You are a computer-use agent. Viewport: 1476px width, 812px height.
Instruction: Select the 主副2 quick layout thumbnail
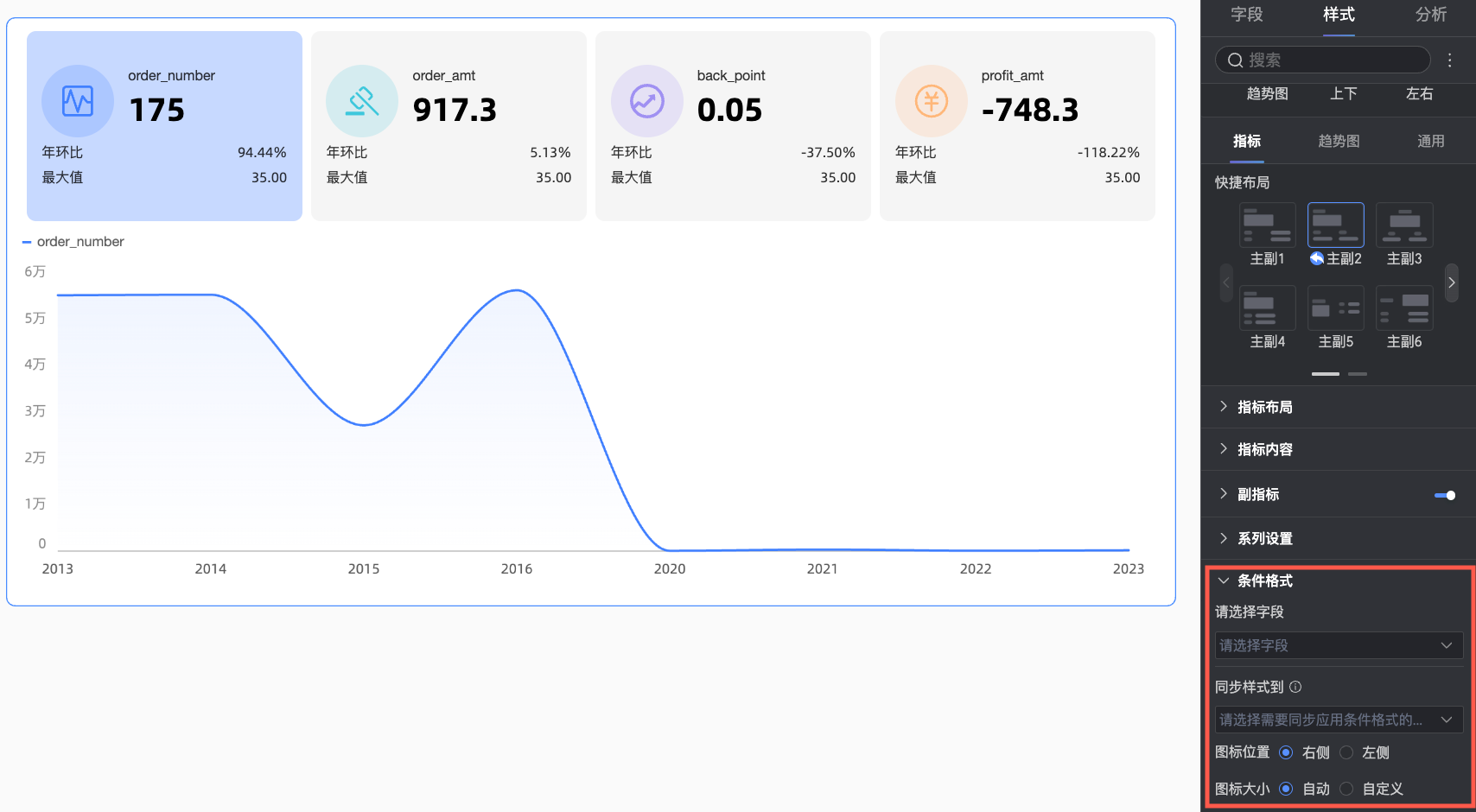click(x=1335, y=225)
